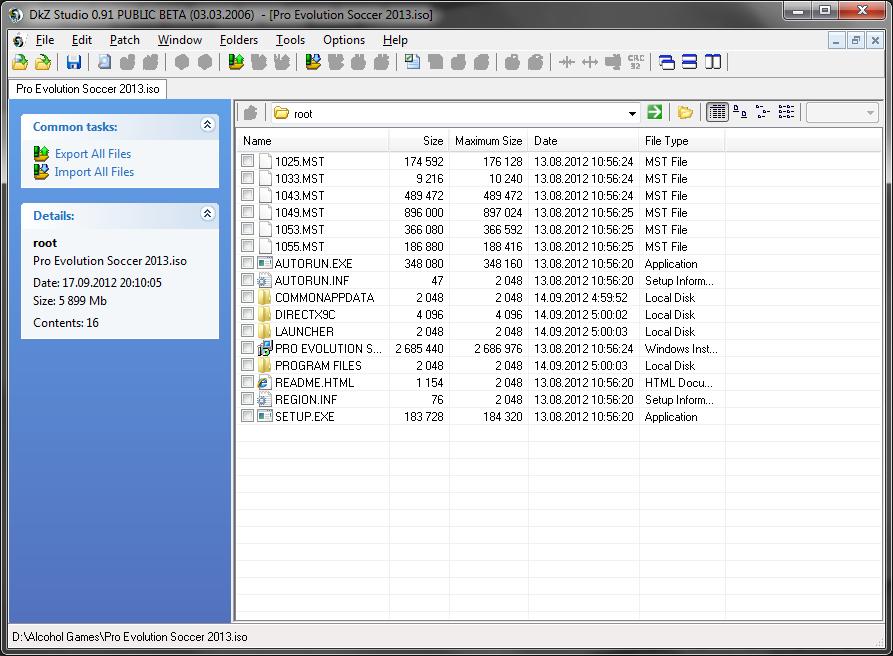
Task: Tick the checkbox for 1055.MST
Action: 247,246
